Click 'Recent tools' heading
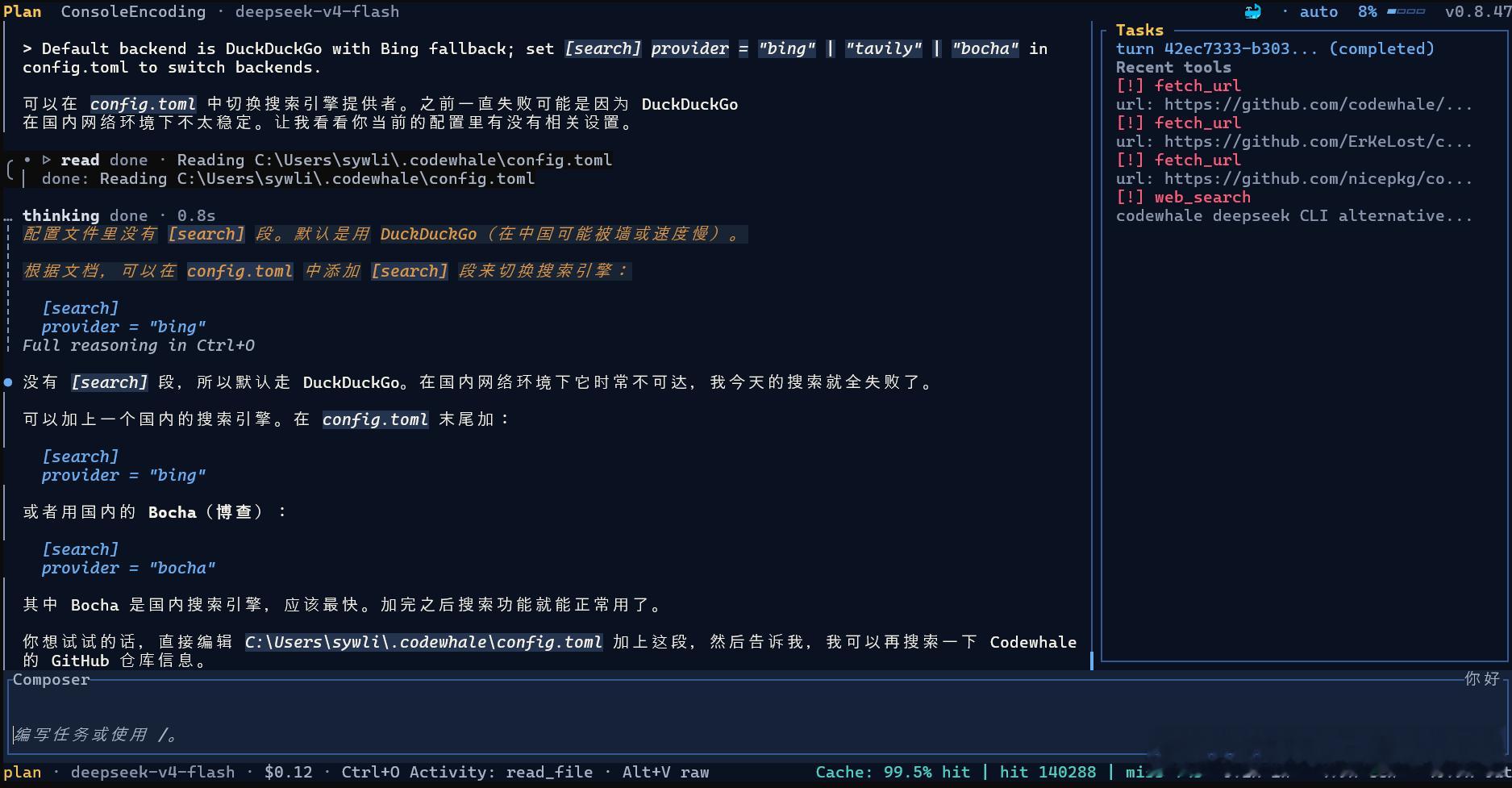The height and width of the screenshot is (788, 1512). click(x=1173, y=67)
